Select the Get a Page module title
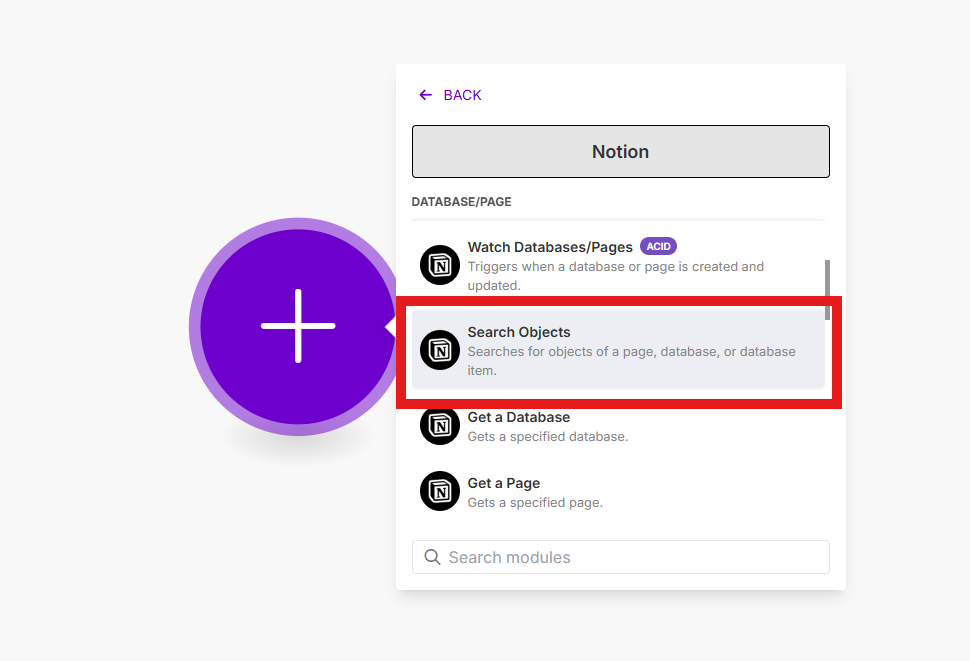 [504, 483]
